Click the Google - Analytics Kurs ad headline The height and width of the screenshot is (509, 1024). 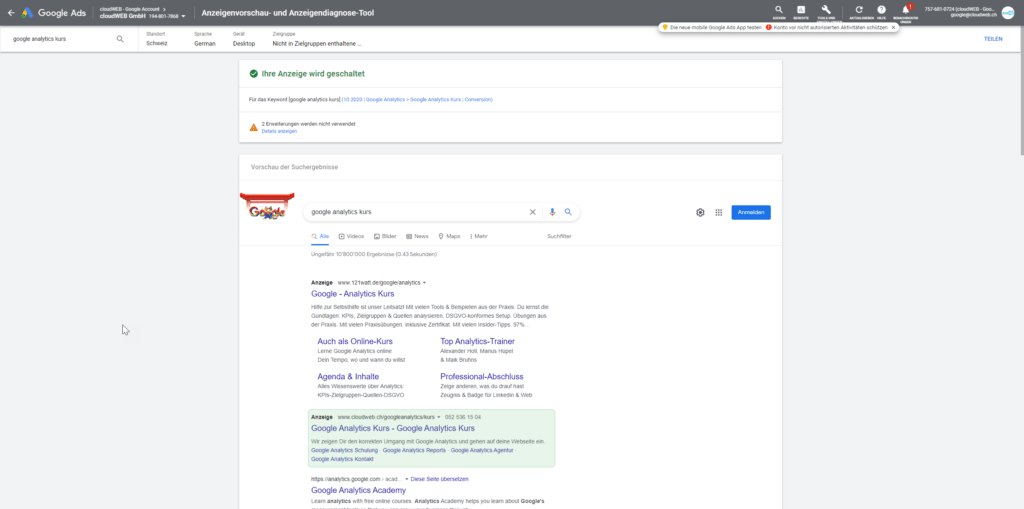pos(353,294)
